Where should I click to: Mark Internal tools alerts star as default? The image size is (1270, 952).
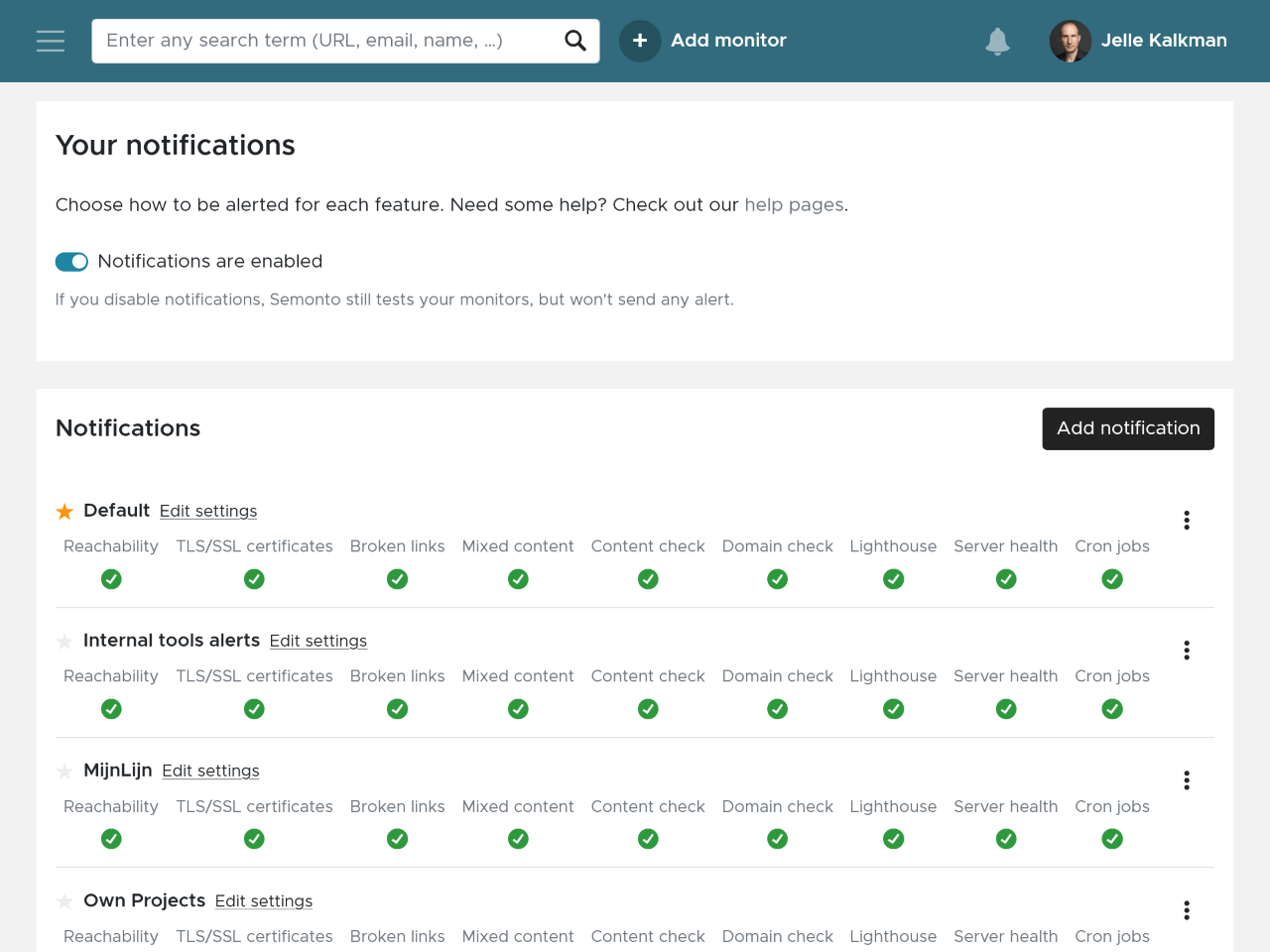[64, 642]
